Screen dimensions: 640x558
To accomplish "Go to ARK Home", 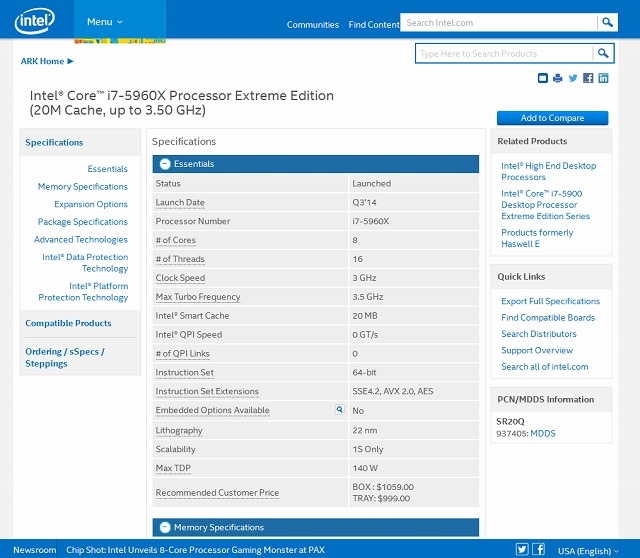I will [x=47, y=61].
